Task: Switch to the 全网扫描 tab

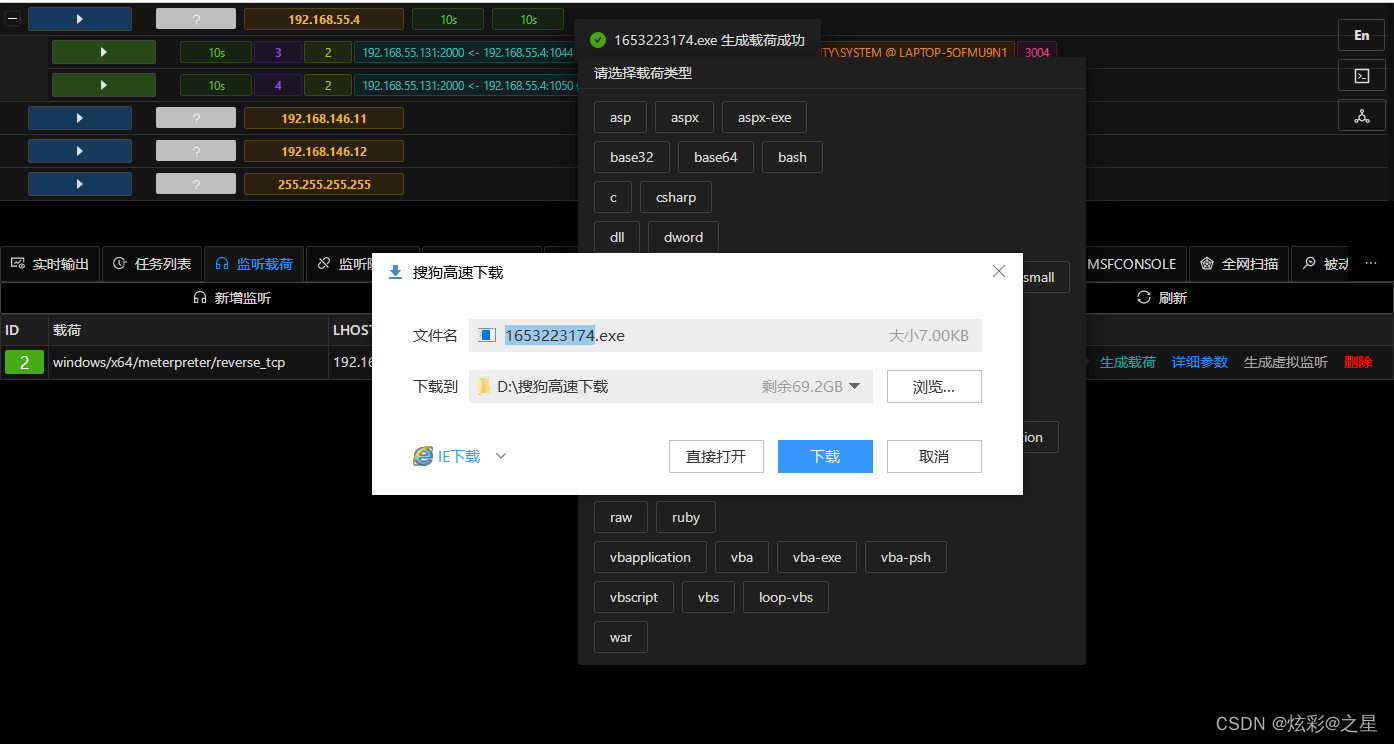Action: pyautogui.click(x=1239, y=264)
